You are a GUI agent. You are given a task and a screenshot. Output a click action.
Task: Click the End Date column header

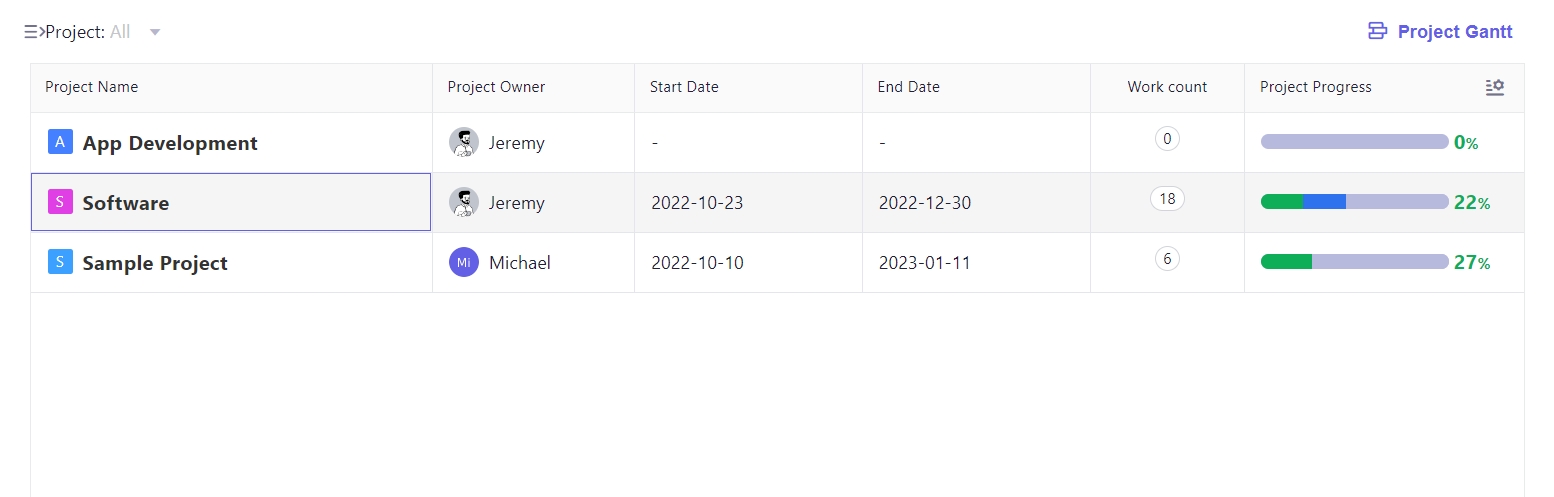[909, 87]
